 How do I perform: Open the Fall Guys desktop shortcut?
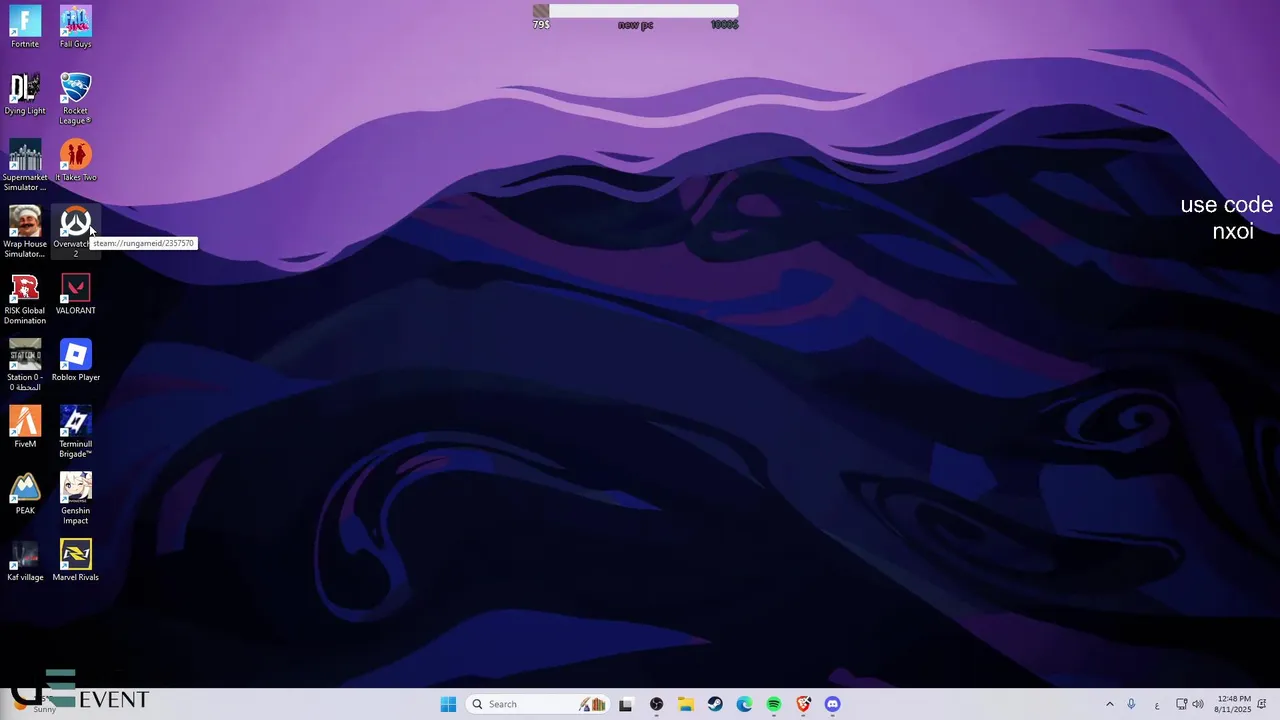76,27
